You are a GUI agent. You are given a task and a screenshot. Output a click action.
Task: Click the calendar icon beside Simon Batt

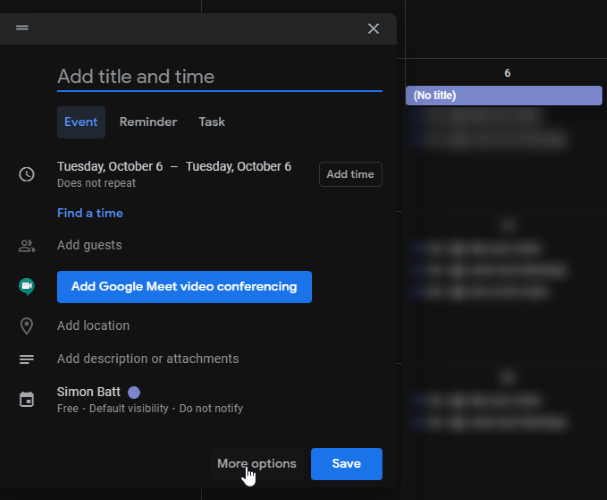pyautogui.click(x=27, y=399)
